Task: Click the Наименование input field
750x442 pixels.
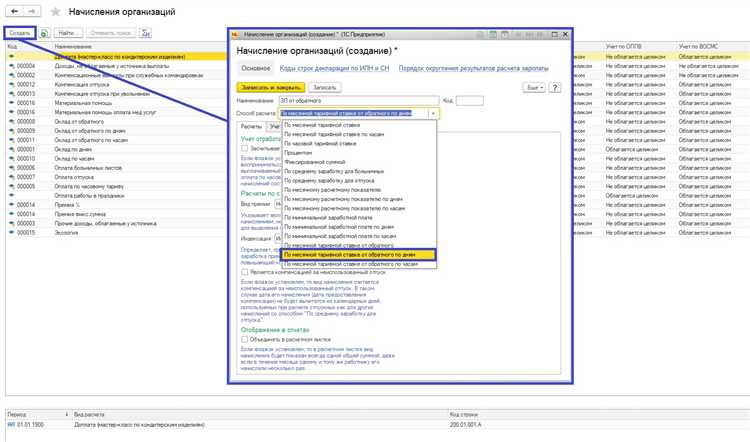Action: click(x=359, y=101)
